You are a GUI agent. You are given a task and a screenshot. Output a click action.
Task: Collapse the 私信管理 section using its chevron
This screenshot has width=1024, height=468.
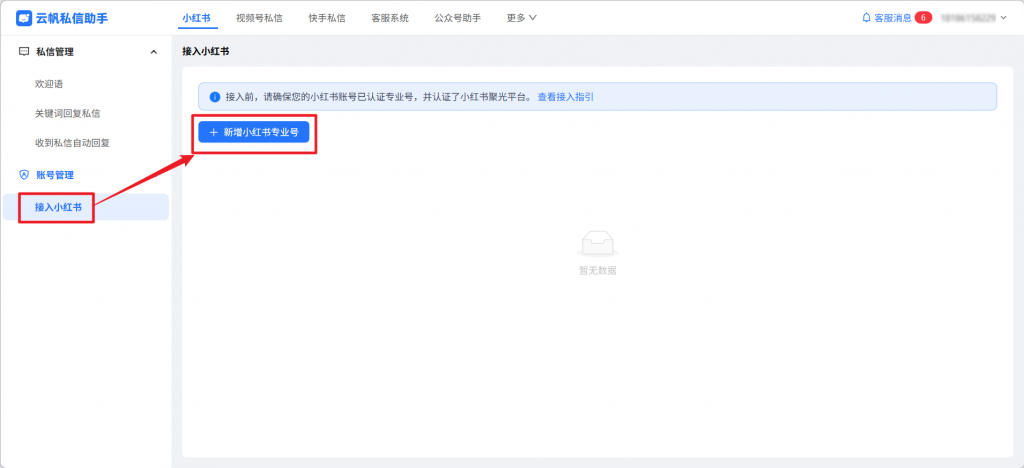153,52
